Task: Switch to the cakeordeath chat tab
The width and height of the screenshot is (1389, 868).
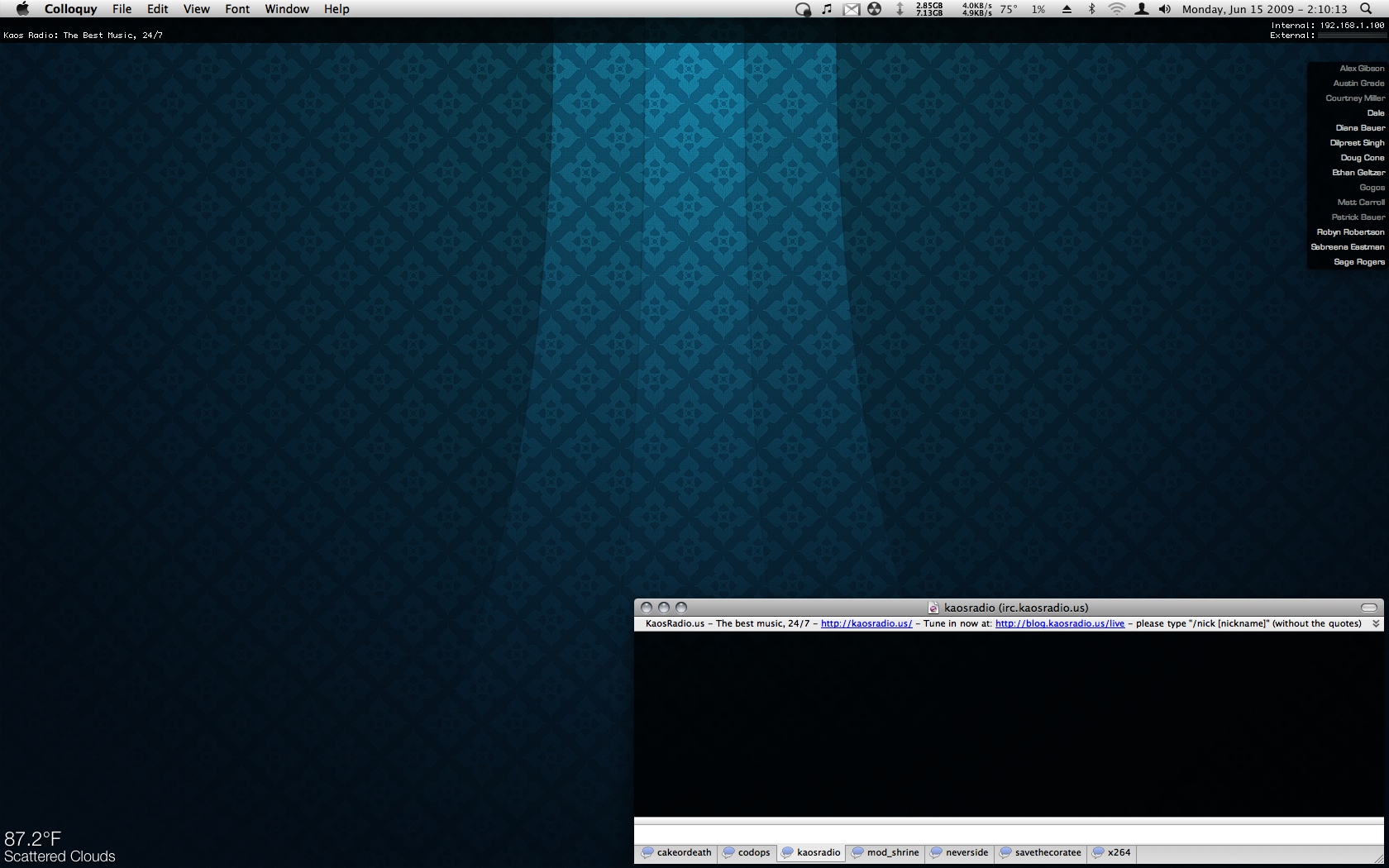Action: click(676, 852)
